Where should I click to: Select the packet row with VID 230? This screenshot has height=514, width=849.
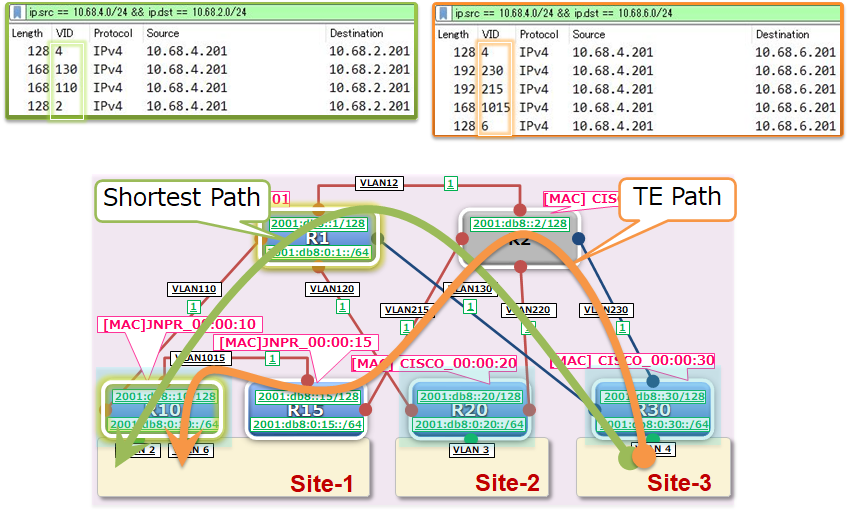click(x=638, y=70)
